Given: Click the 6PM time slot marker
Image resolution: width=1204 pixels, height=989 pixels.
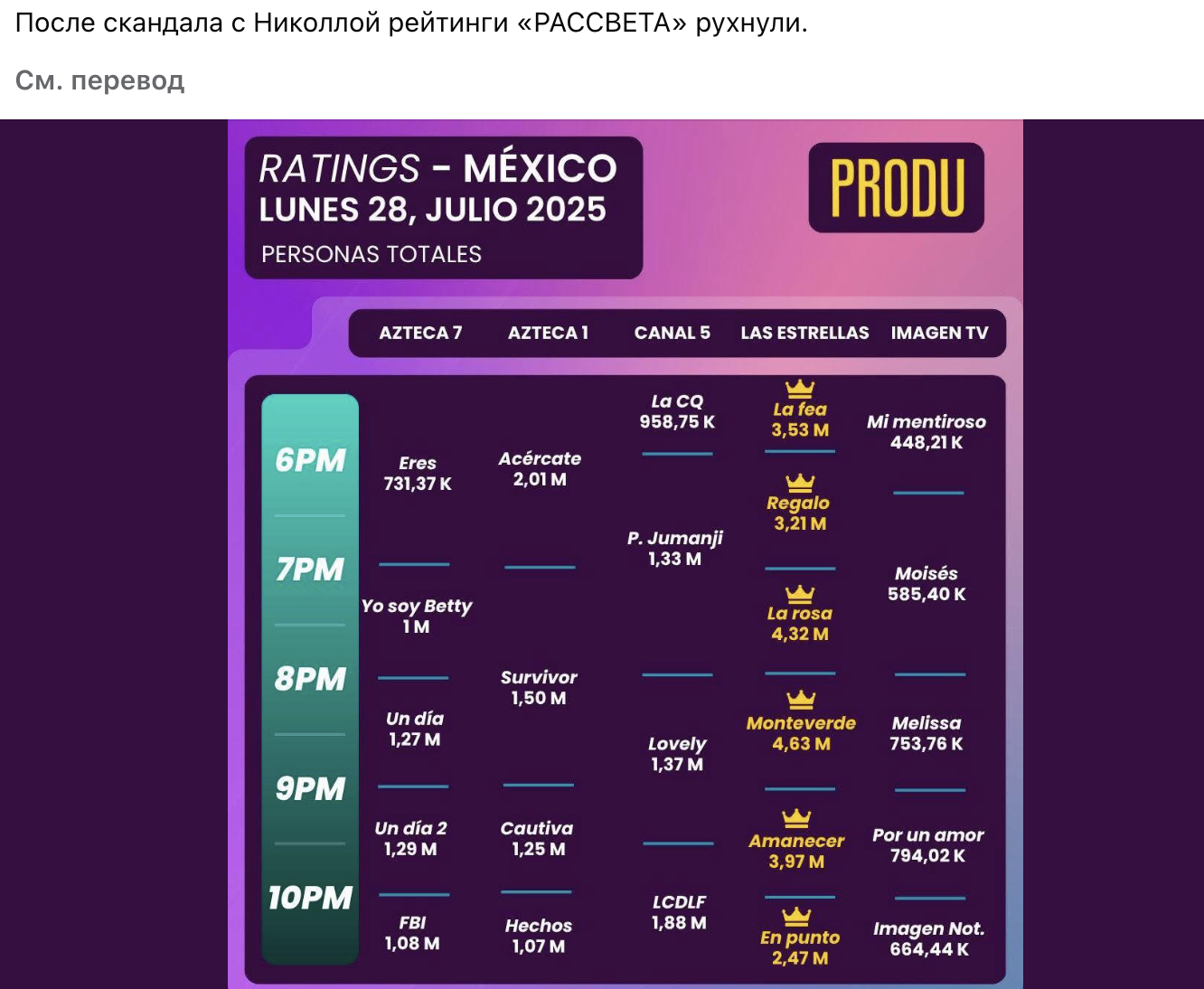Looking at the screenshot, I should (310, 460).
